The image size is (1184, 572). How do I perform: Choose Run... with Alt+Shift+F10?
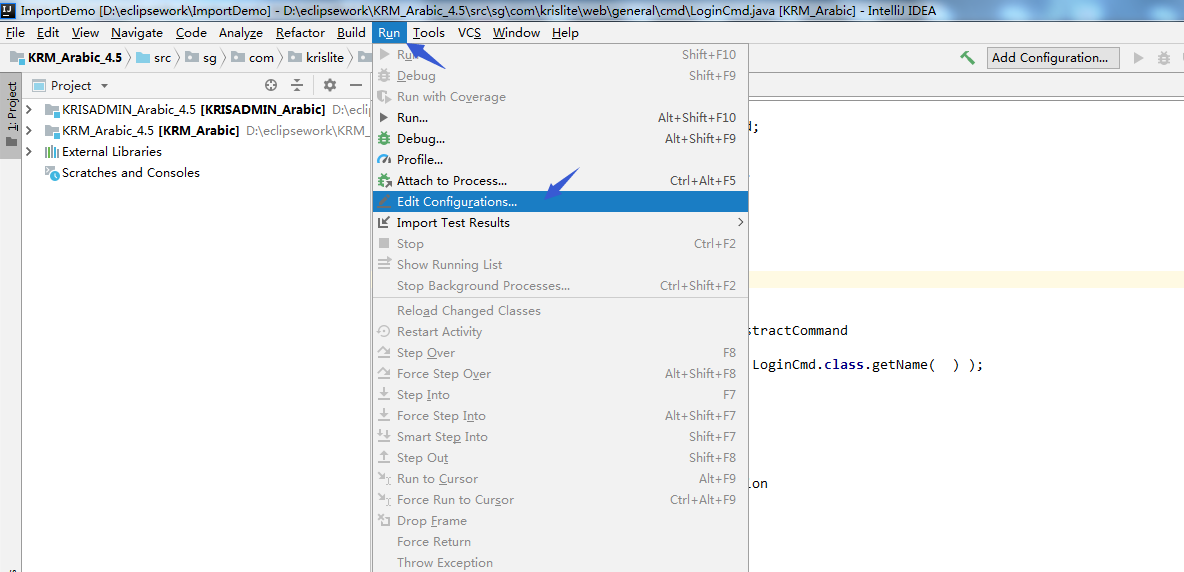(x=560, y=118)
